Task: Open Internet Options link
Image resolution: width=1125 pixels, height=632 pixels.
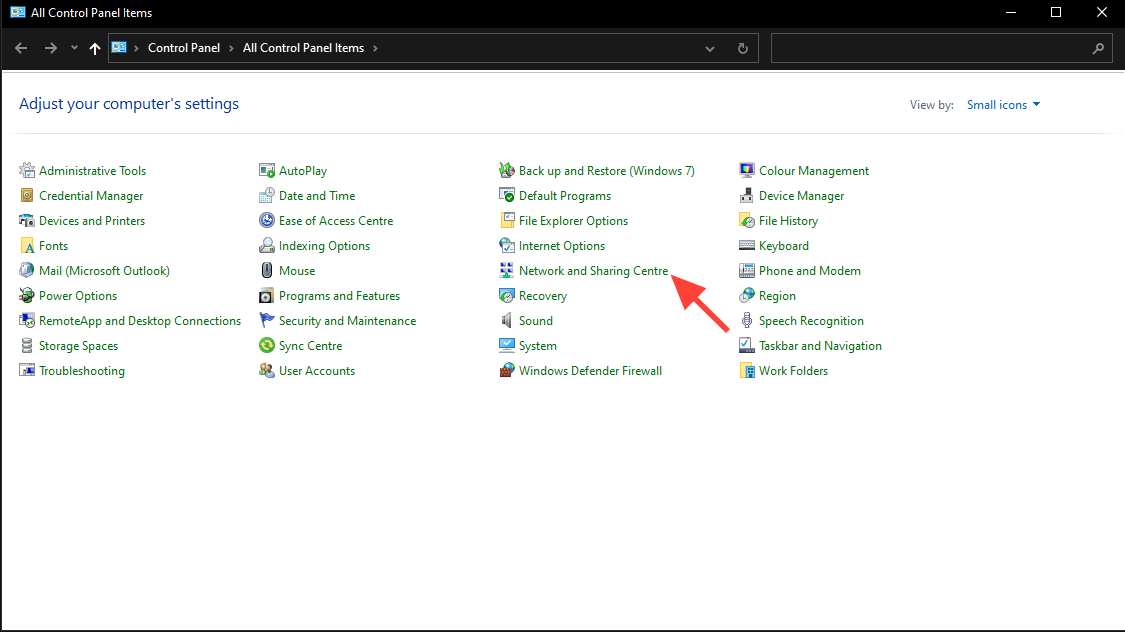Action: point(562,246)
